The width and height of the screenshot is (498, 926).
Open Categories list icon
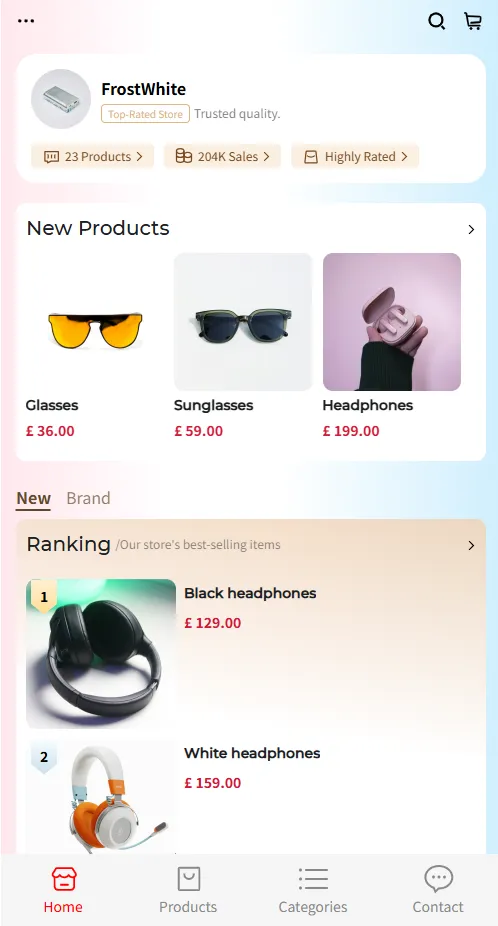(x=313, y=879)
